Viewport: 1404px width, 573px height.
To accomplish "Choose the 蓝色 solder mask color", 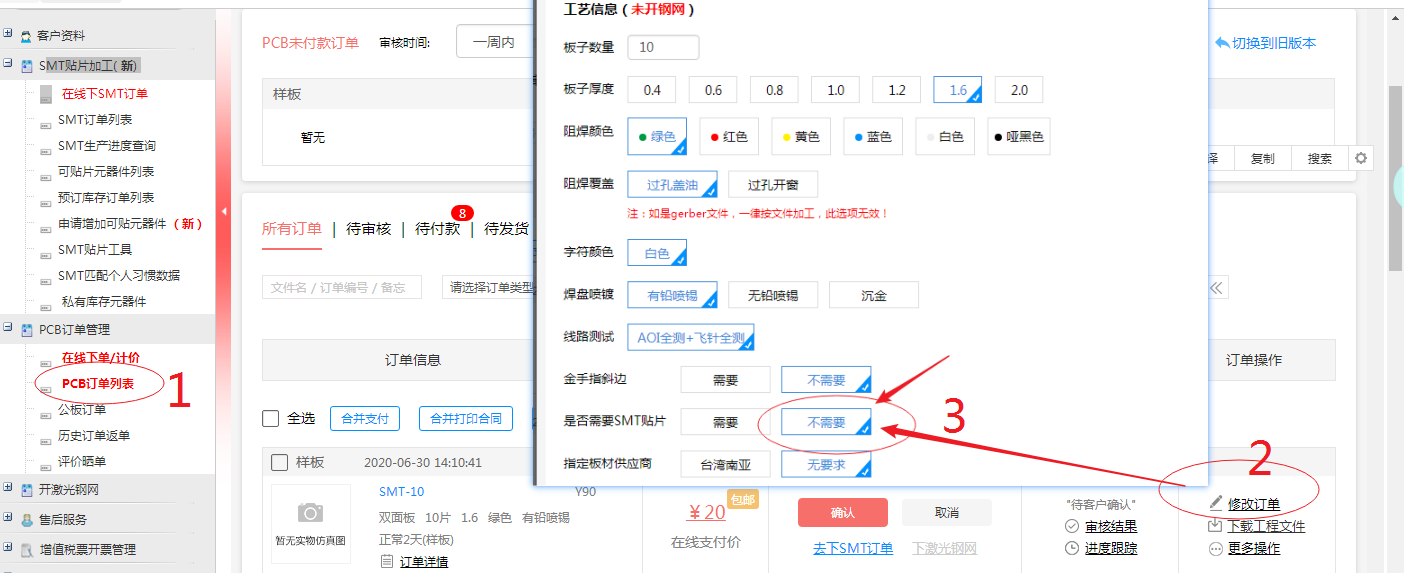I will coord(874,136).
